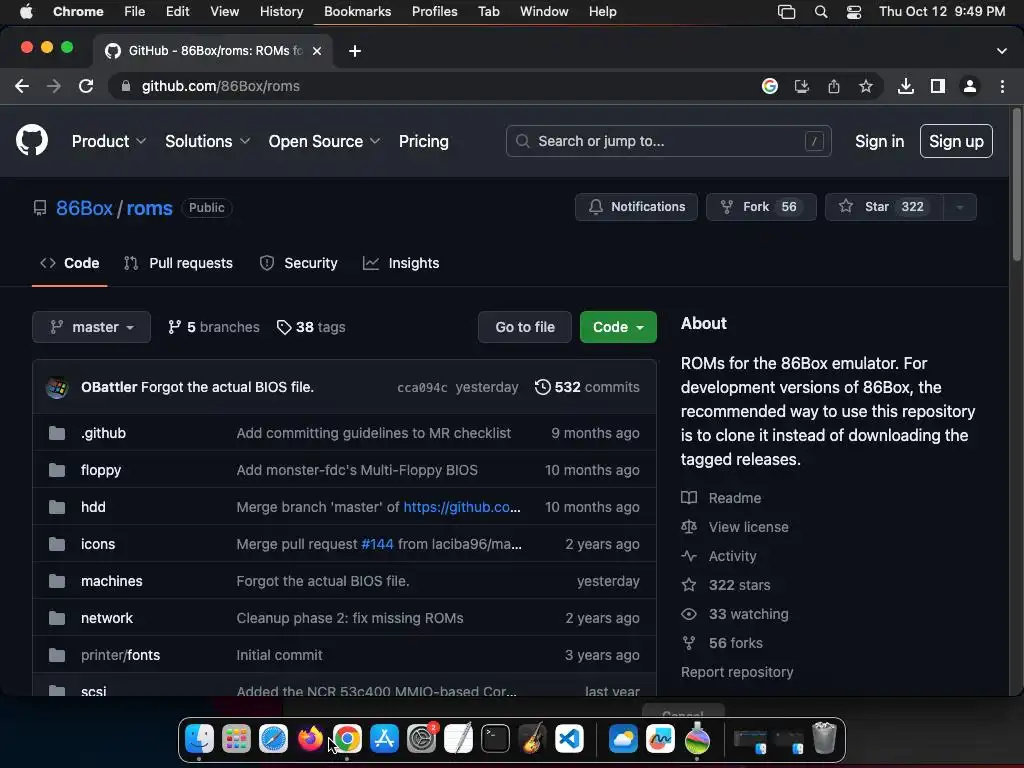1024x768 pixels.
Task: Star the repository with Star button
Action: click(x=884, y=207)
